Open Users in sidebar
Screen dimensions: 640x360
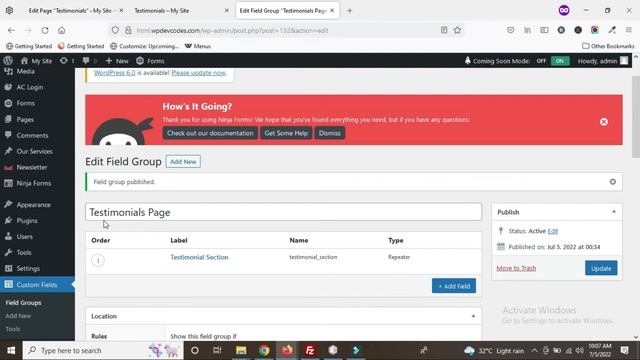pos(24,236)
